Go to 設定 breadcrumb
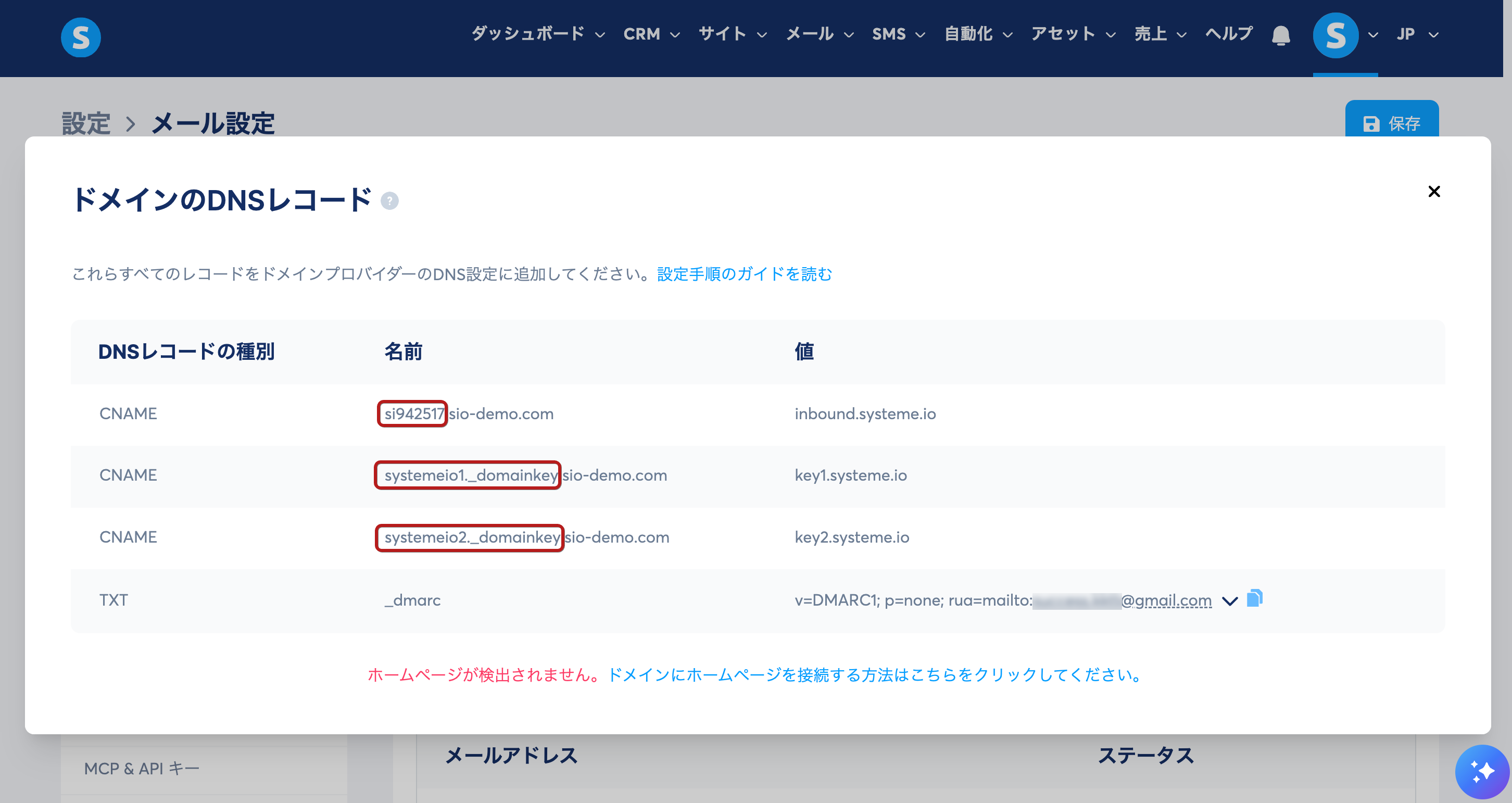 click(86, 124)
